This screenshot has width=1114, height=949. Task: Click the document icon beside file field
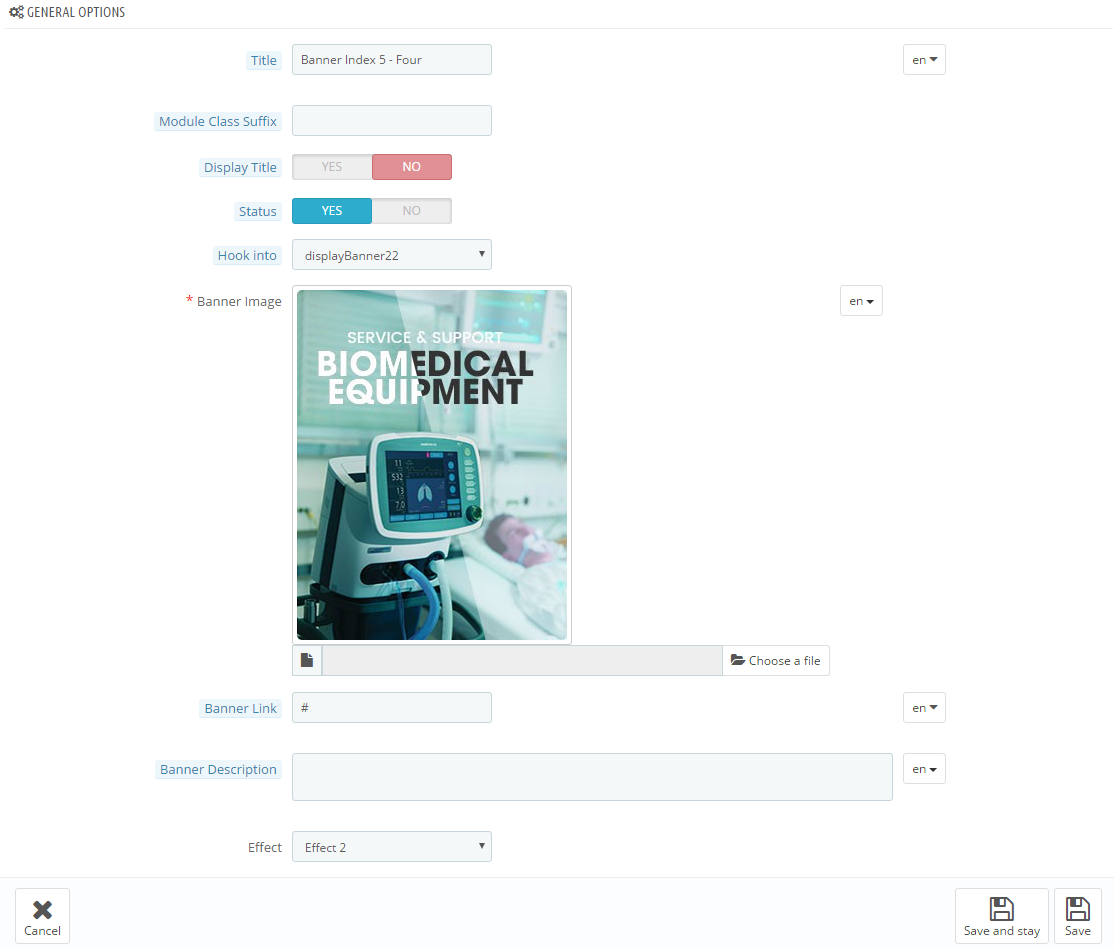(x=307, y=661)
